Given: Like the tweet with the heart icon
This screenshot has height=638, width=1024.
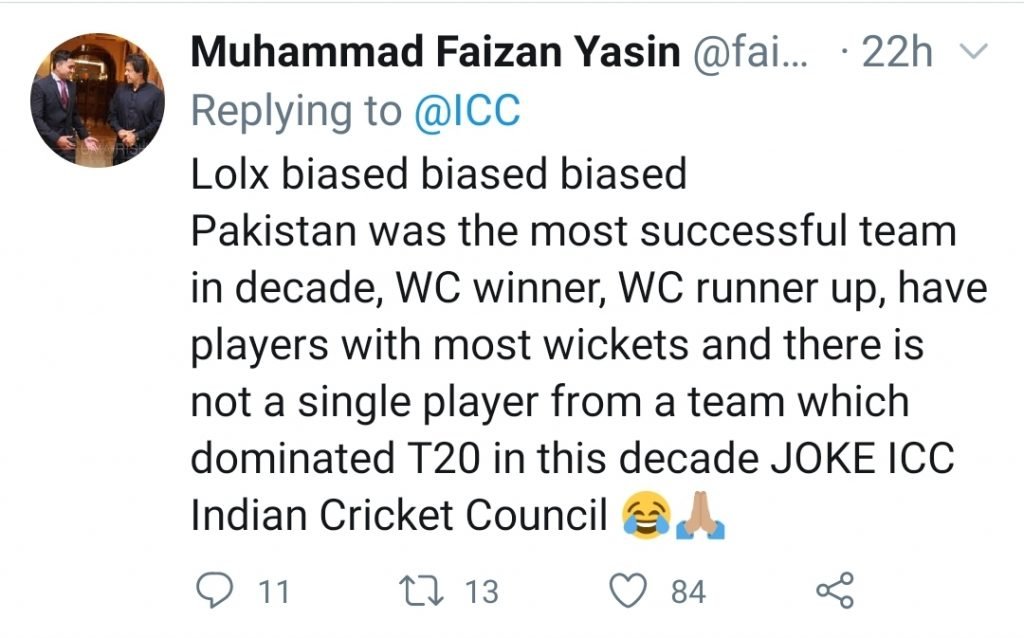Looking at the screenshot, I should [632, 591].
